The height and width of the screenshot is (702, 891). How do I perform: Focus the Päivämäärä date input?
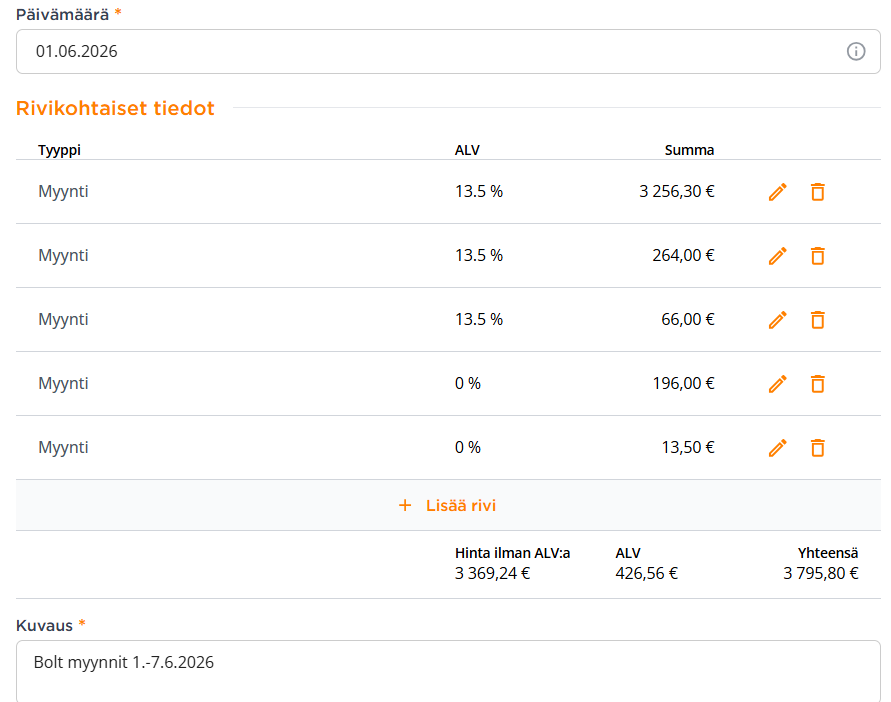[448, 52]
